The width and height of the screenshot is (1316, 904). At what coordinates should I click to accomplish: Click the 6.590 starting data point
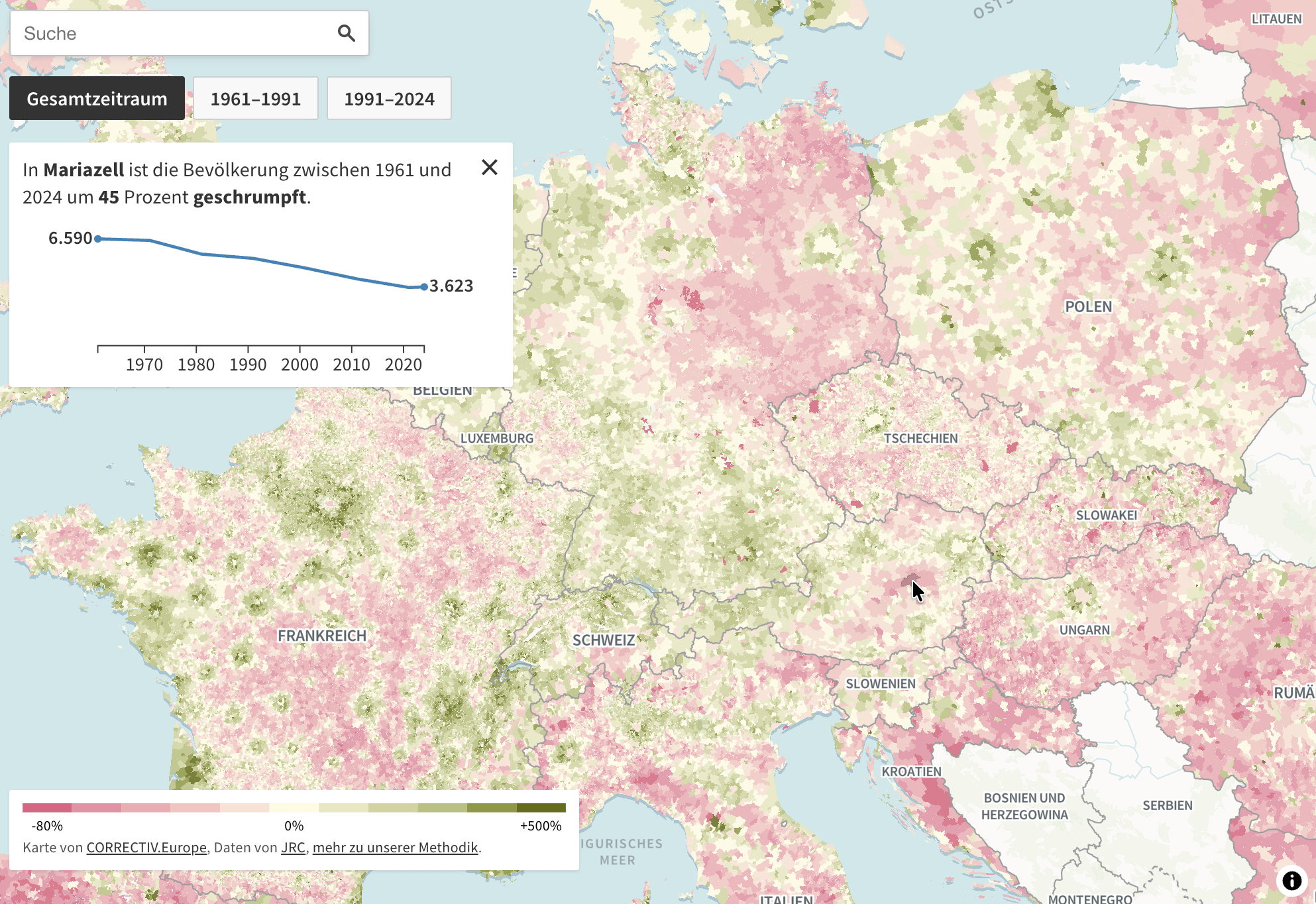click(x=97, y=238)
